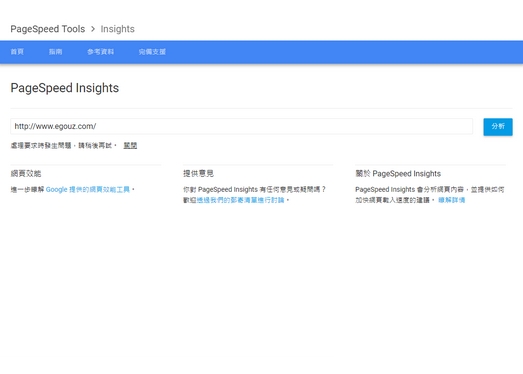Click the error message text below the URL field
The image size is (523, 374).
(x=63, y=145)
